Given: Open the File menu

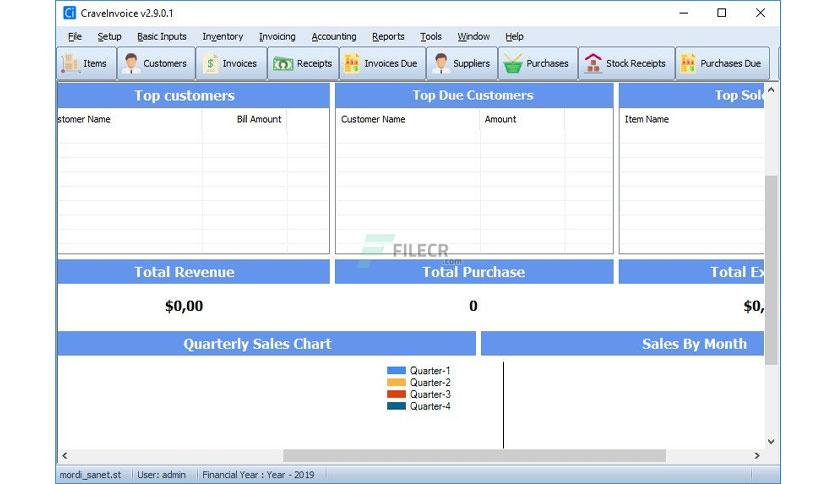Looking at the screenshot, I should pos(75,36).
